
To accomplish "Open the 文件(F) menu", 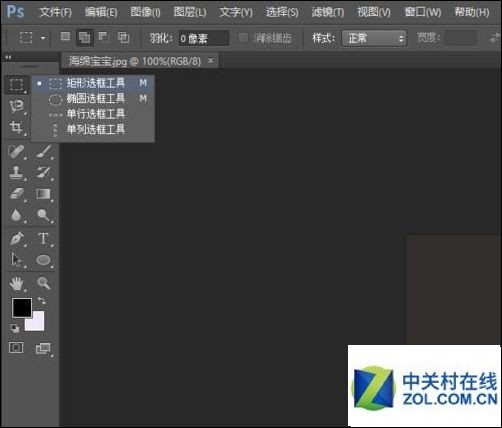I will [55, 12].
